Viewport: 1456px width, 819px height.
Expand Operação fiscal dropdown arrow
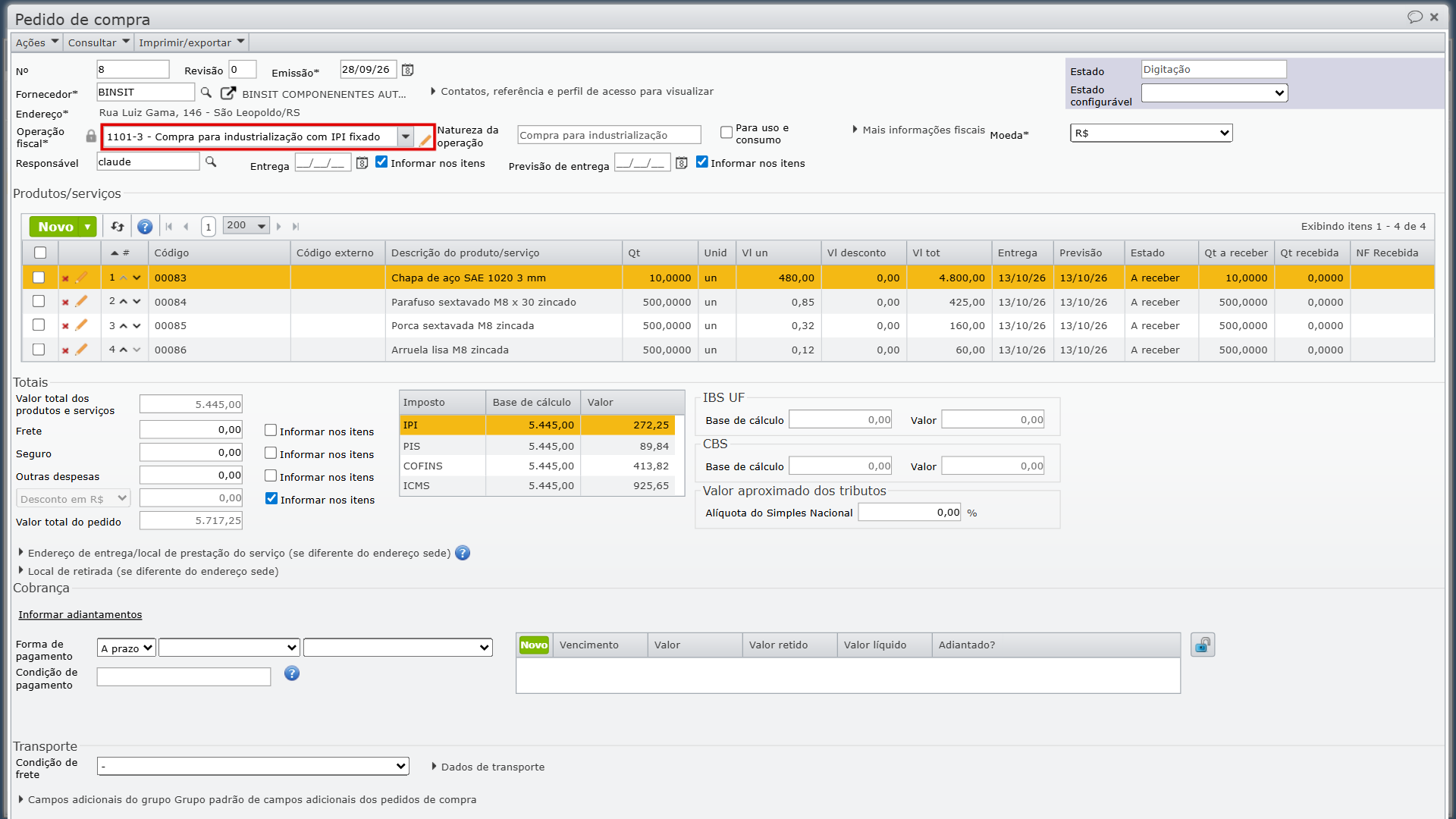(406, 137)
